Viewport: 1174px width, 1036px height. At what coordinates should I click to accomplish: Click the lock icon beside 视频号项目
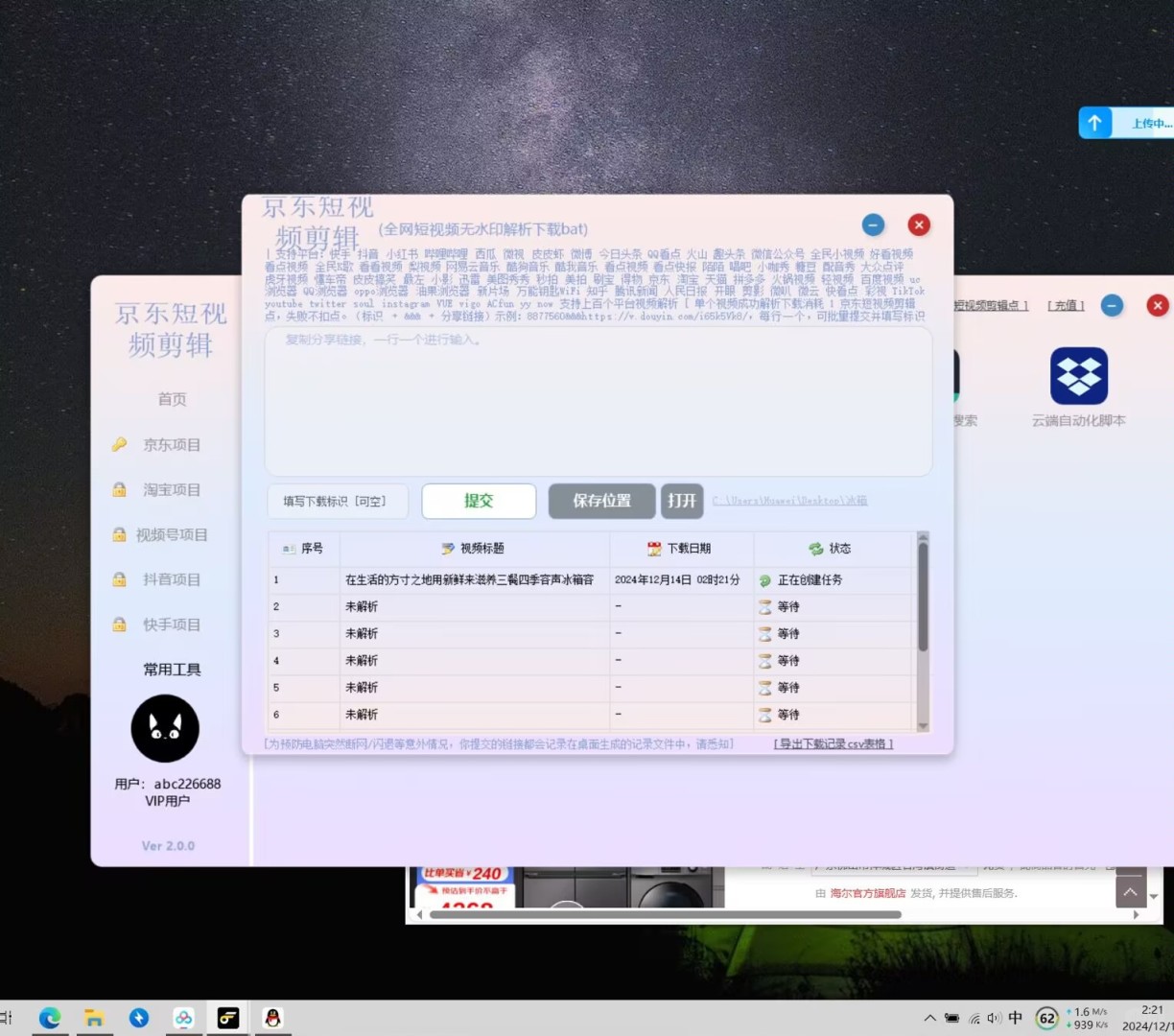[x=119, y=534]
